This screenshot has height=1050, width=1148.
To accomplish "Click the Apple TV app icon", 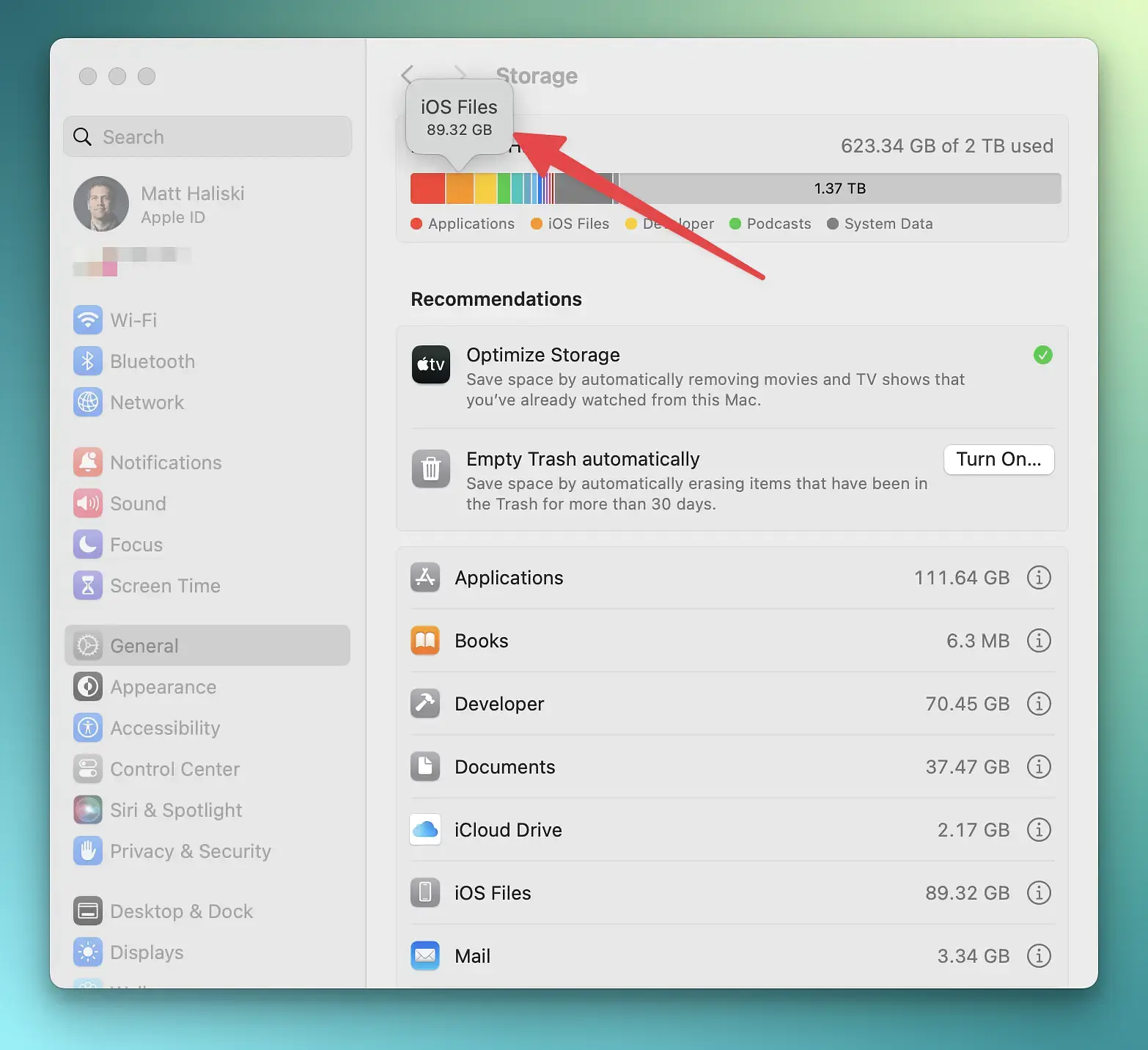I will tap(431, 364).
